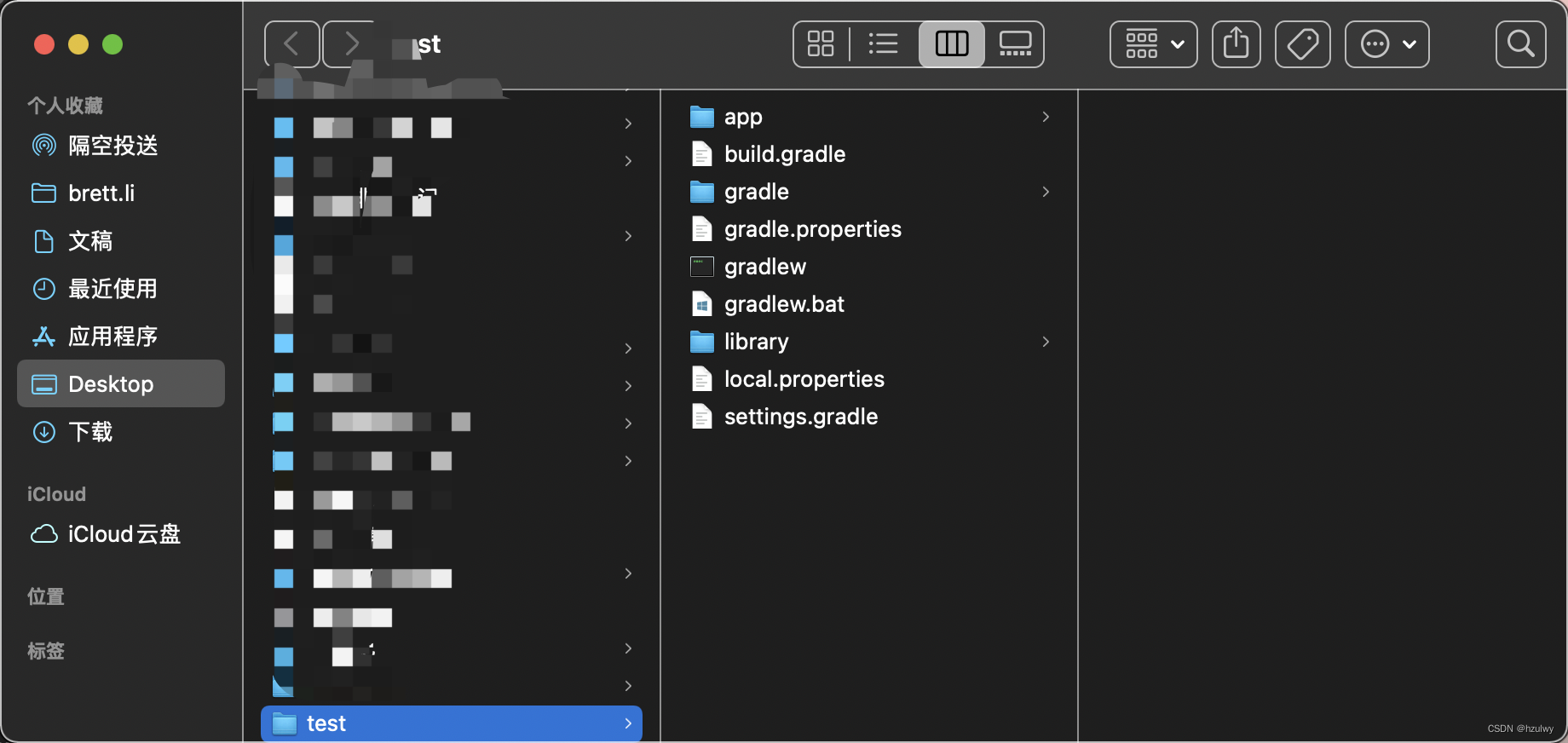The width and height of the screenshot is (1568, 743).
Task: Switch to icon grid view
Action: pos(821,43)
